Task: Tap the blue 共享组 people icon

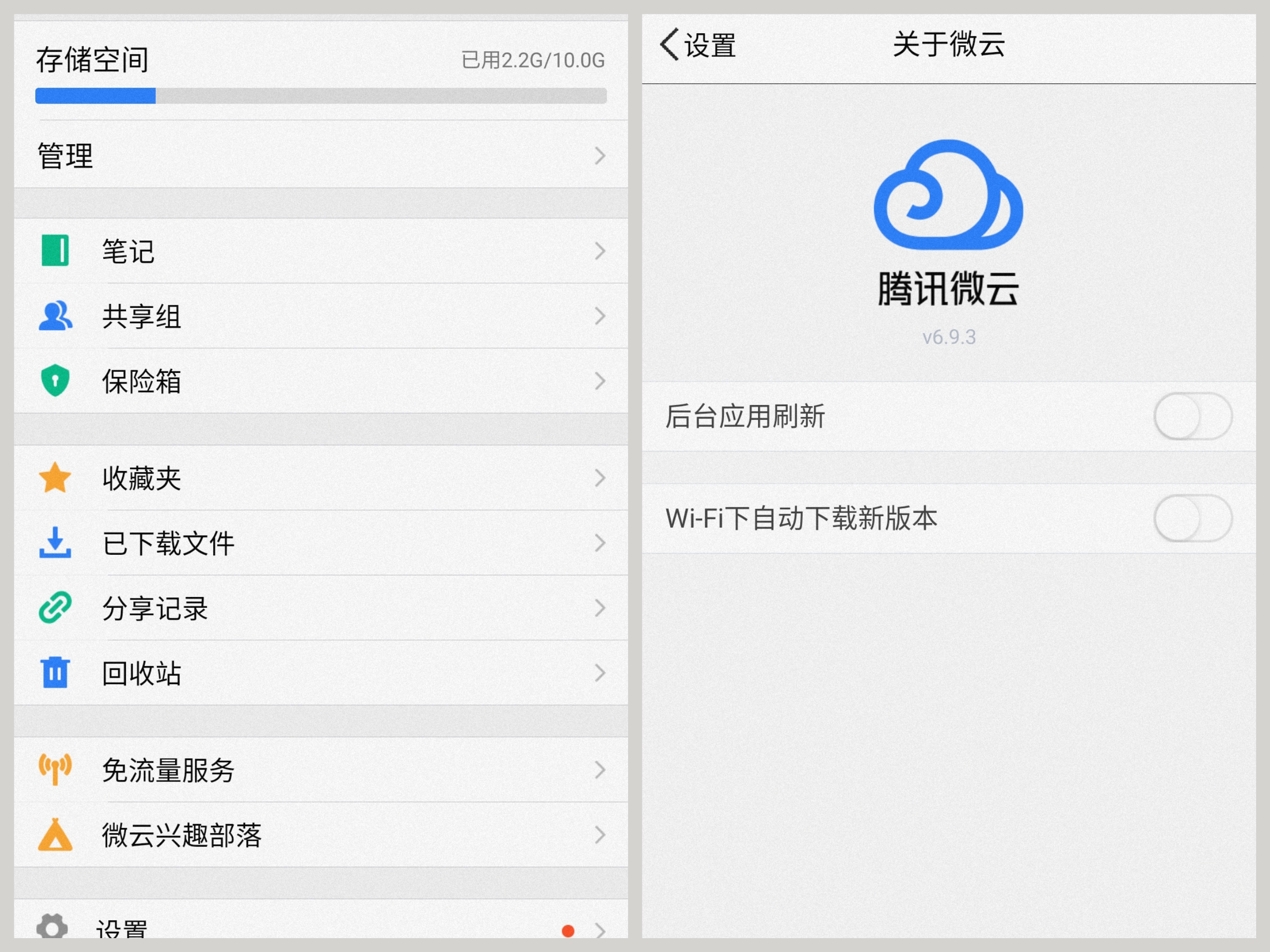Action: 55,316
